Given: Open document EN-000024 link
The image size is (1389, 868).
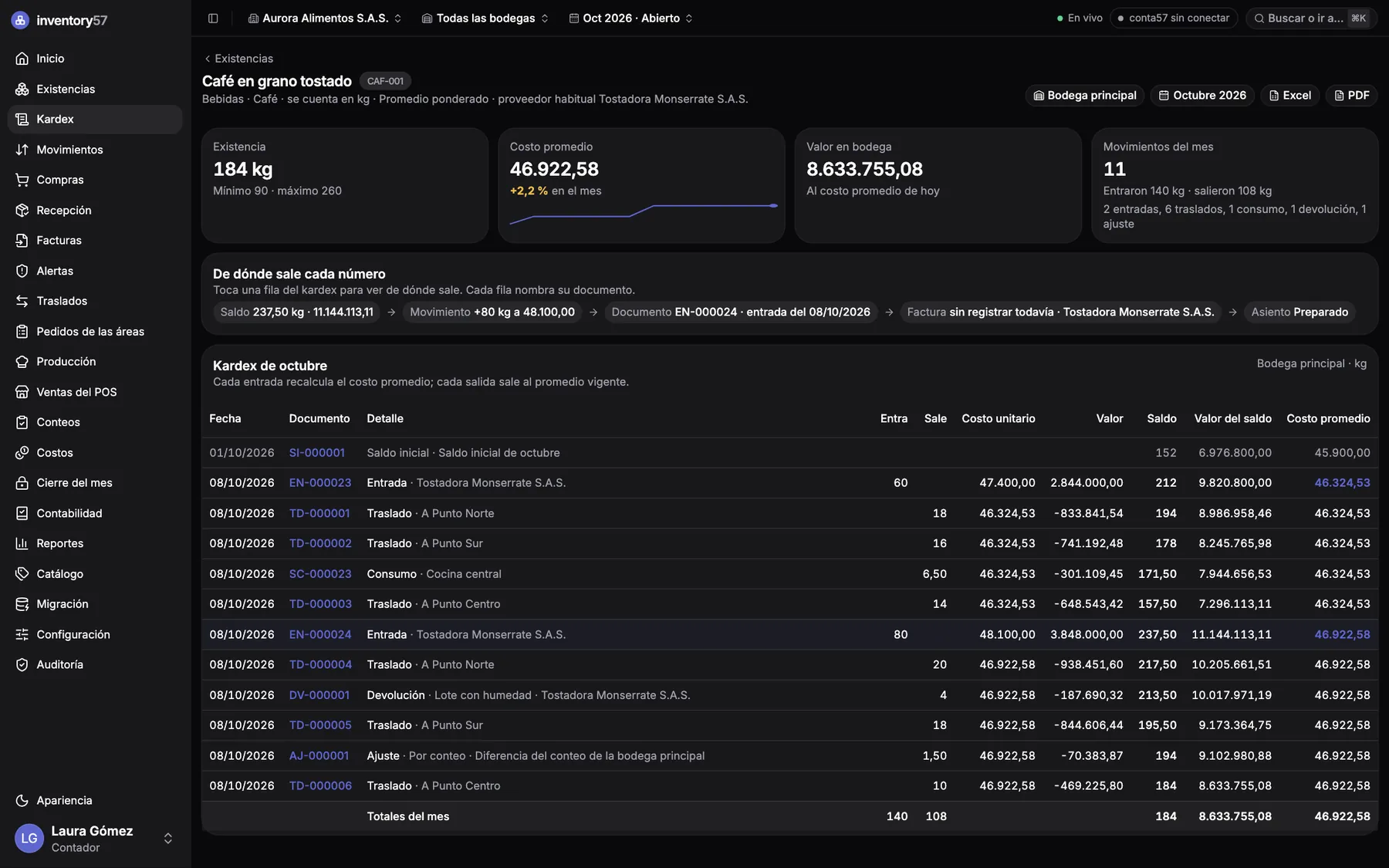Looking at the screenshot, I should (320, 634).
